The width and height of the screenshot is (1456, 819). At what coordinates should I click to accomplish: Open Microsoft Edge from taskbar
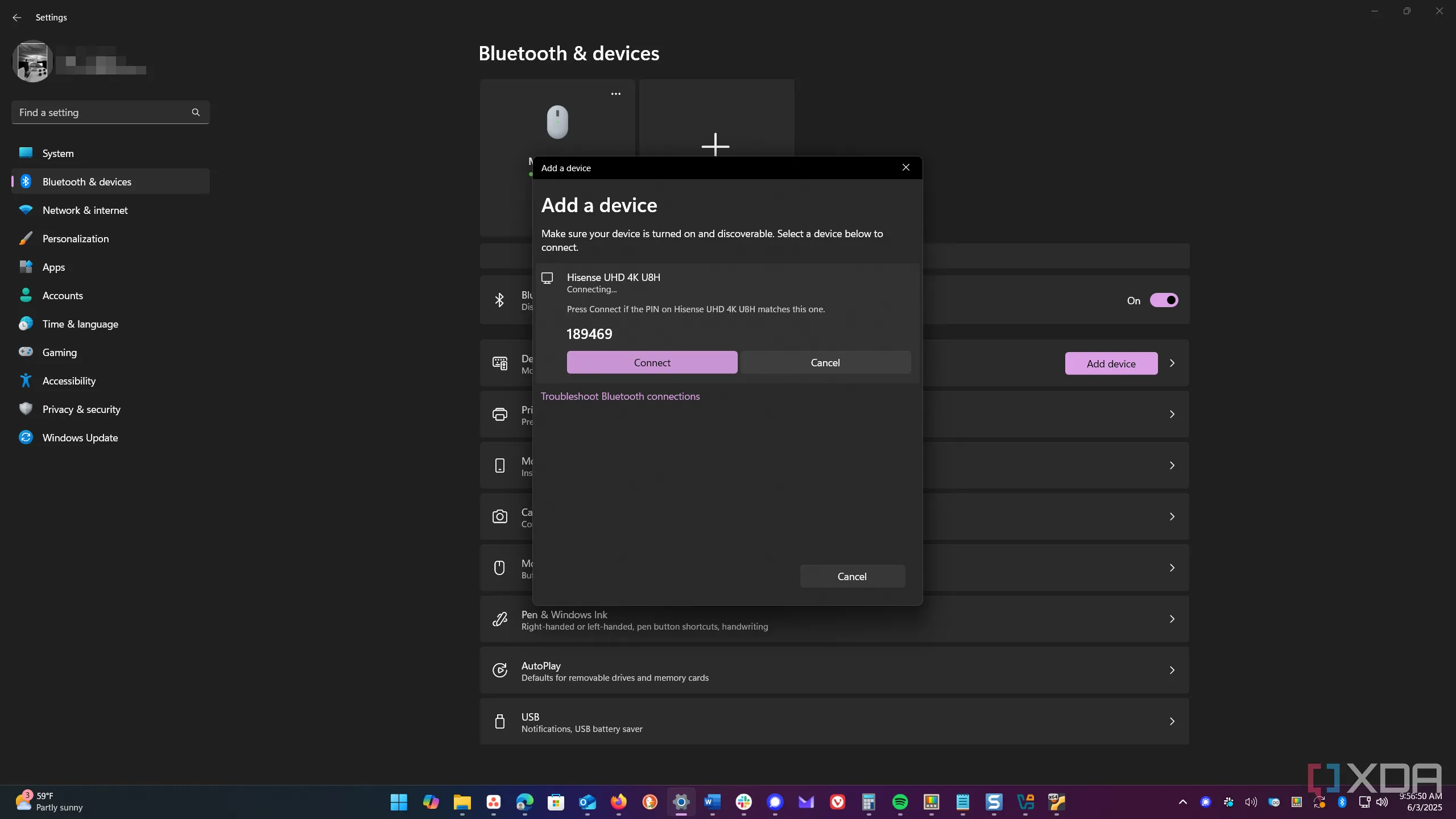524,802
